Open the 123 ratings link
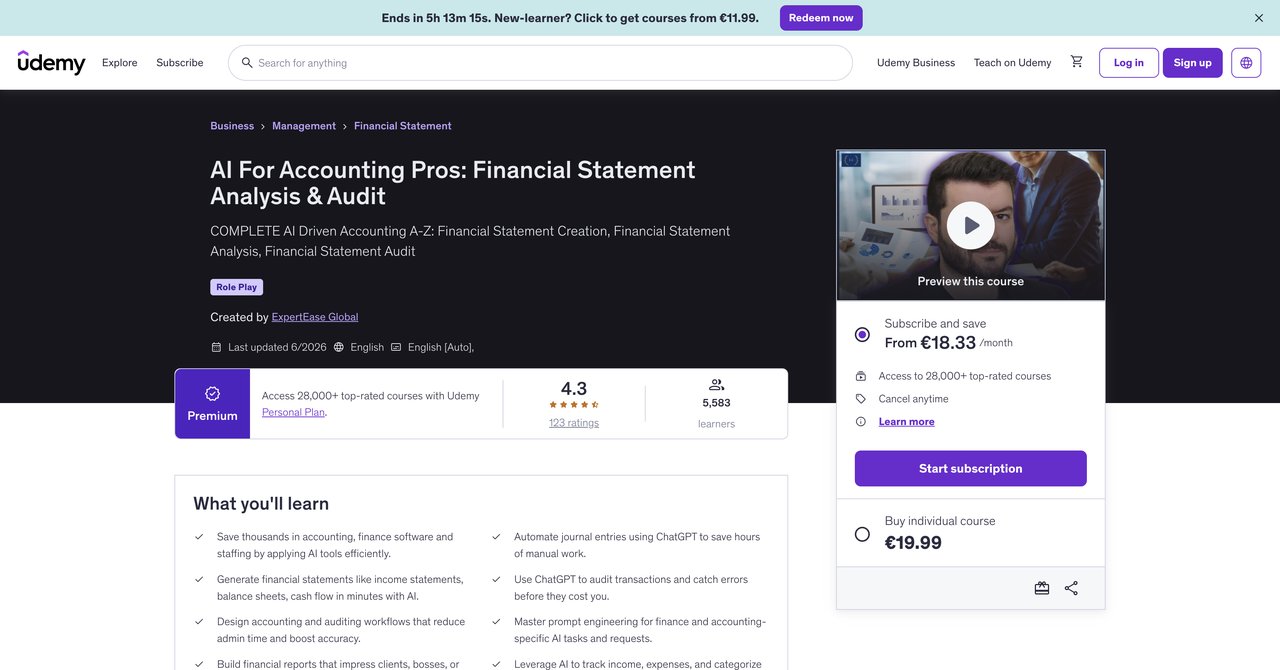Viewport: 1280px width, 670px height. 574,423
